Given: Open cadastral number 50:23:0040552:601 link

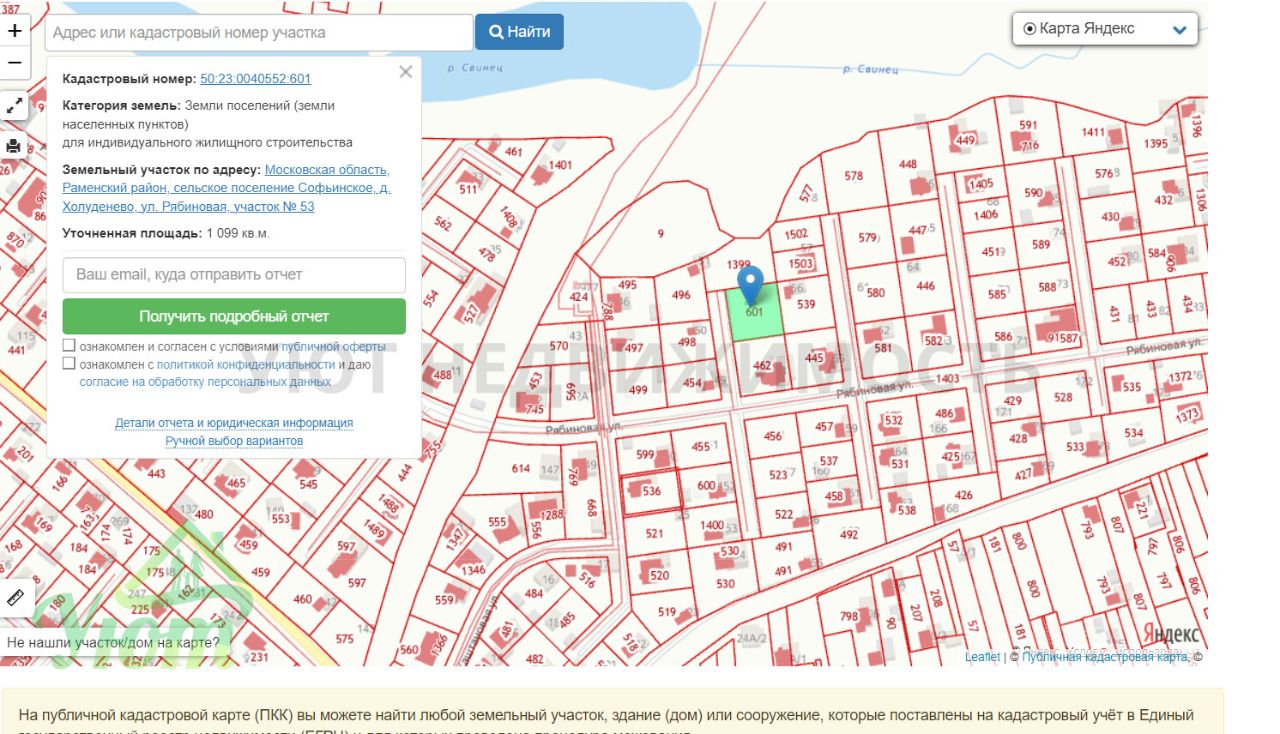Looking at the screenshot, I should (x=255, y=79).
